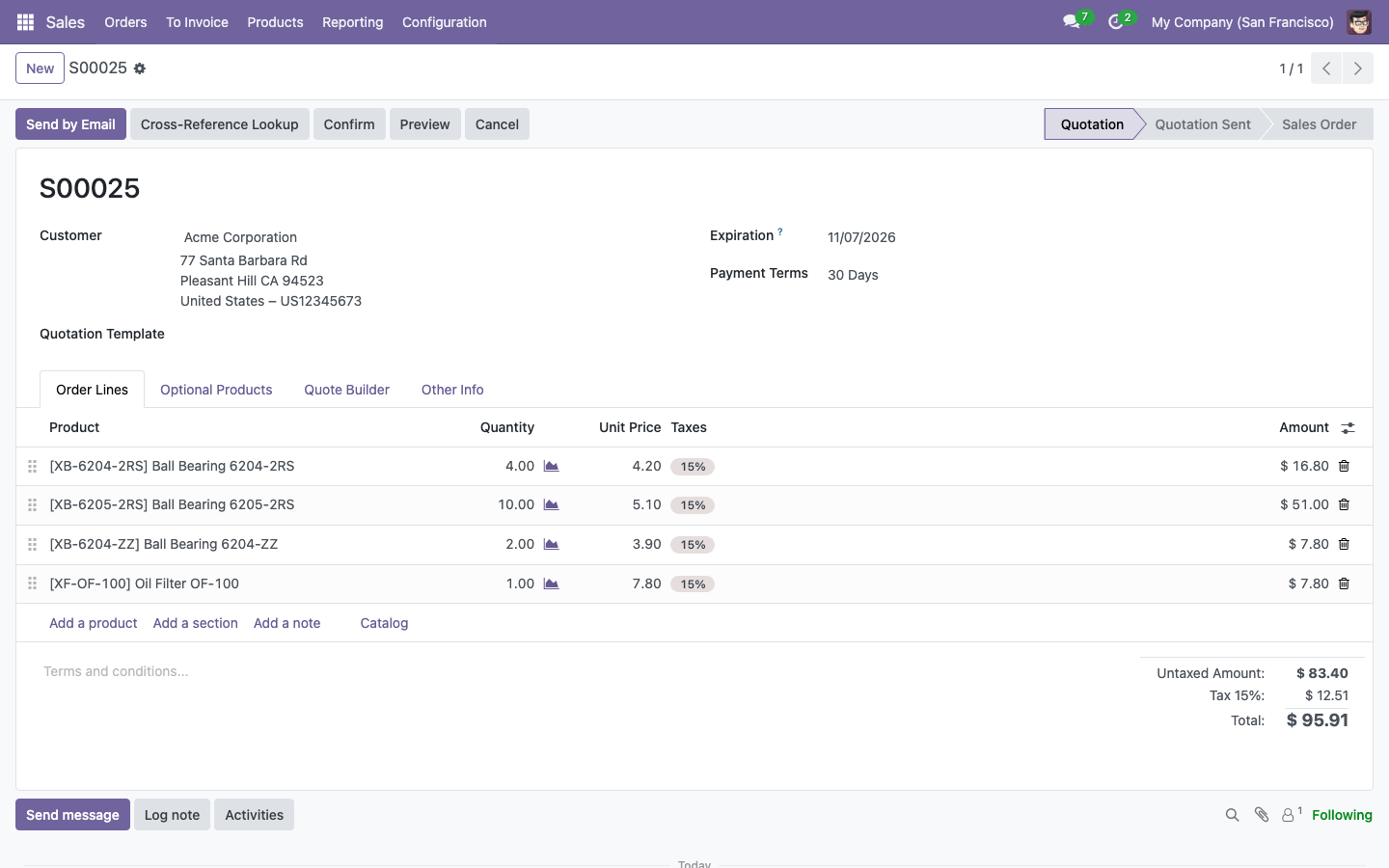Open the conversations chat icon
This screenshot has width=1389, height=868.
coord(1071,22)
